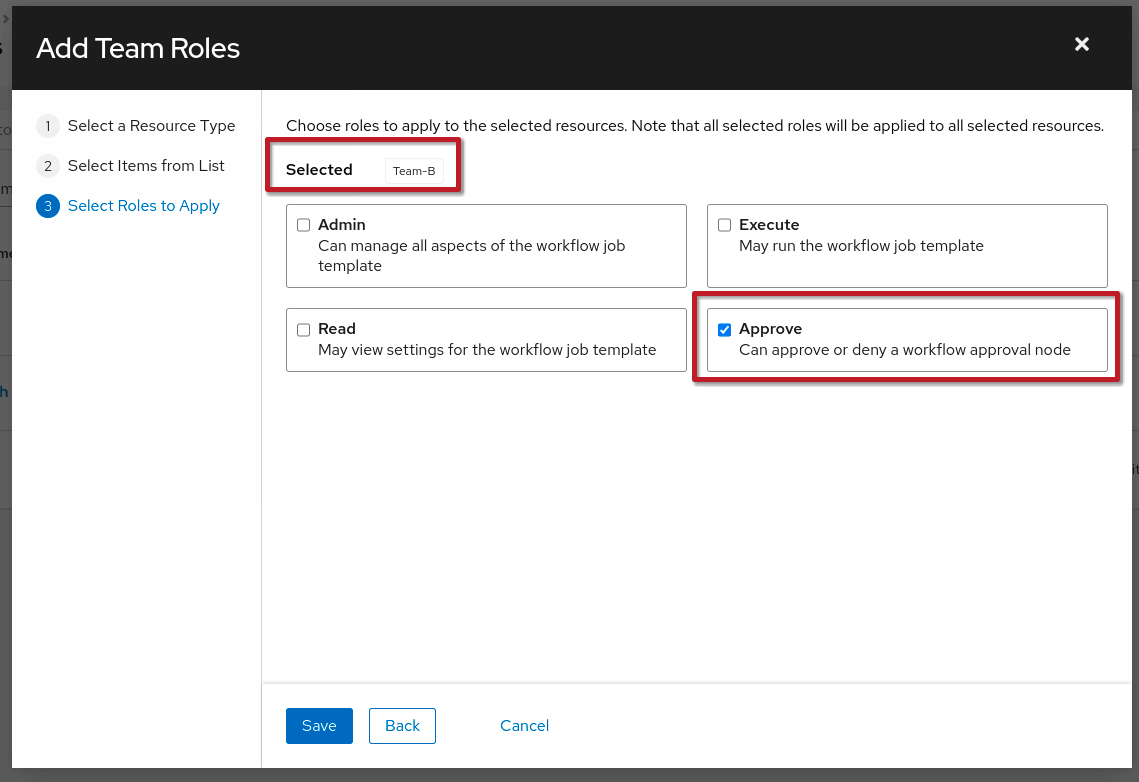
Task: Check the Execute role checkbox
Action: (725, 226)
